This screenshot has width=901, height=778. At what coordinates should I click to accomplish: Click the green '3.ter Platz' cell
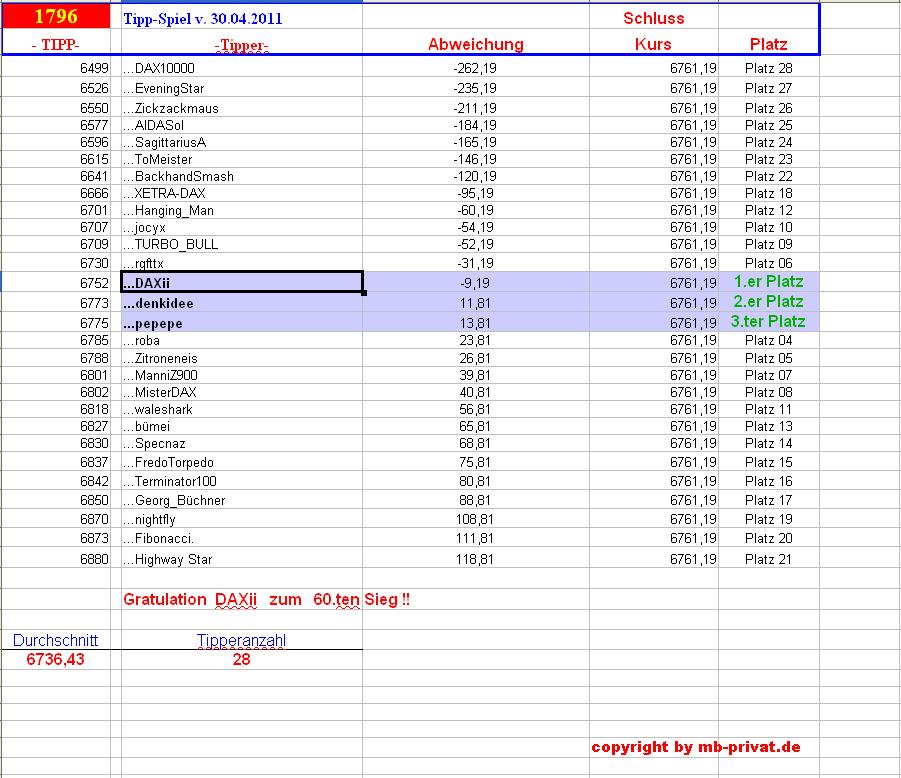pos(768,321)
